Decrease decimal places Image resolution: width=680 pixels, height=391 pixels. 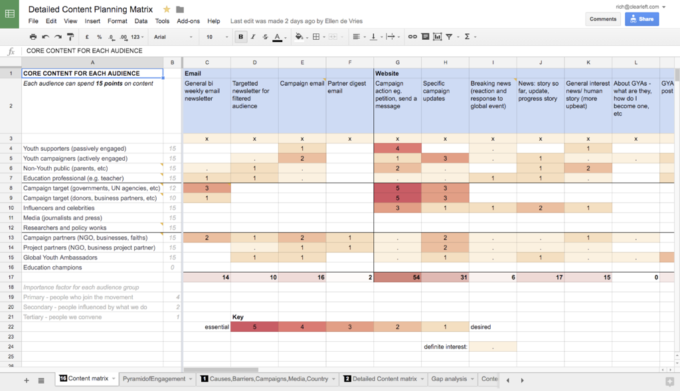pos(111,37)
